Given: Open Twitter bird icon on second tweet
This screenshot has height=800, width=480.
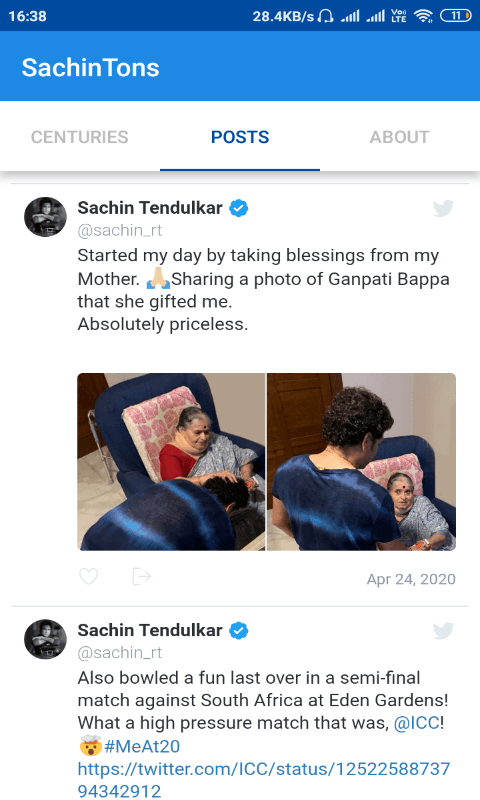Looking at the screenshot, I should click(443, 631).
